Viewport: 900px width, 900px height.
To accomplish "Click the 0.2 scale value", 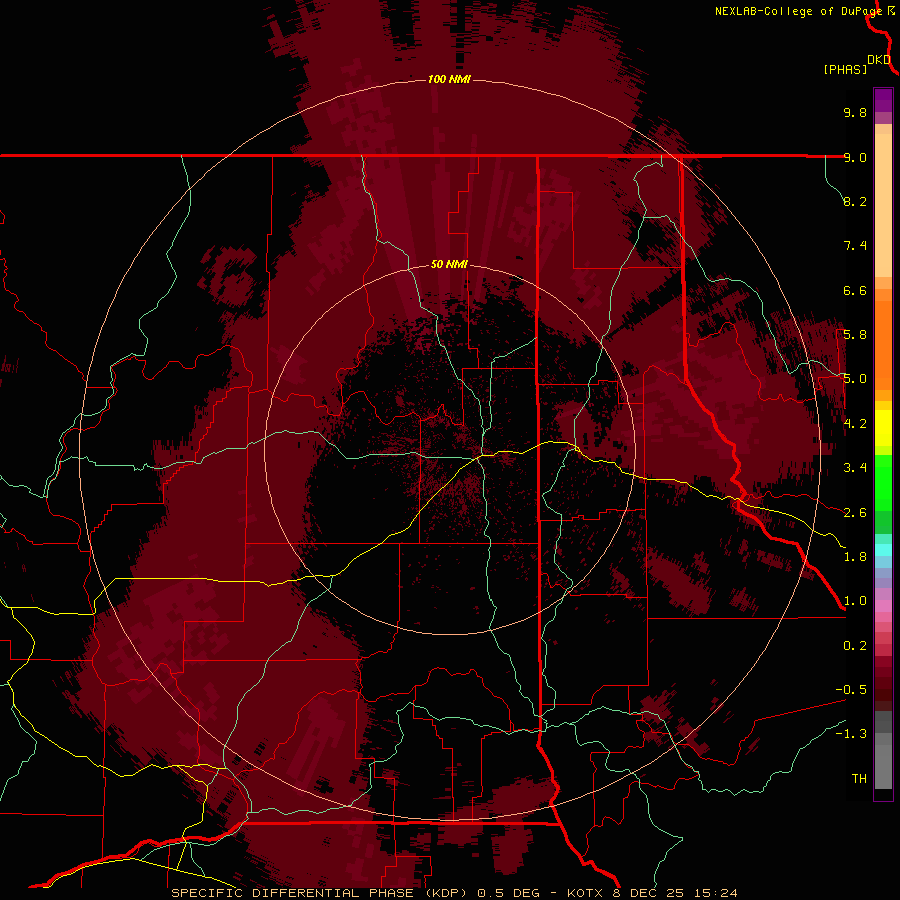I will pos(855,646).
